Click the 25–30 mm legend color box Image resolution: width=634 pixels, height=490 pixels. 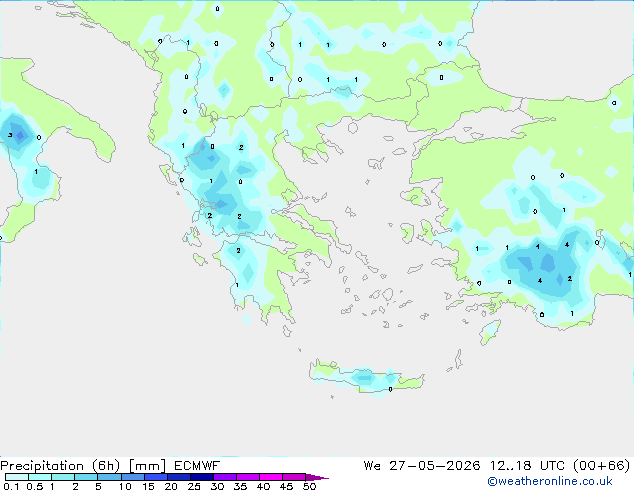[201, 477]
